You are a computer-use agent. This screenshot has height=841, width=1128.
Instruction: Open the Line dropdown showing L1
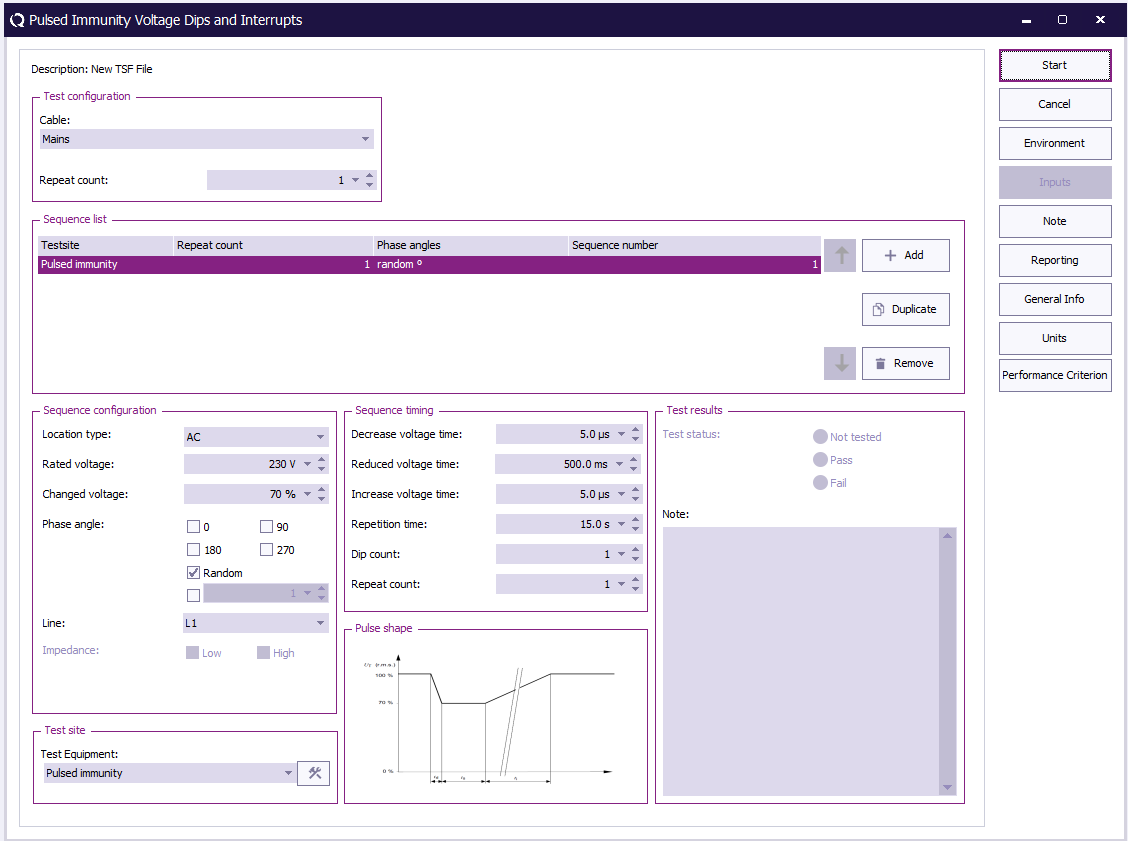[256, 623]
